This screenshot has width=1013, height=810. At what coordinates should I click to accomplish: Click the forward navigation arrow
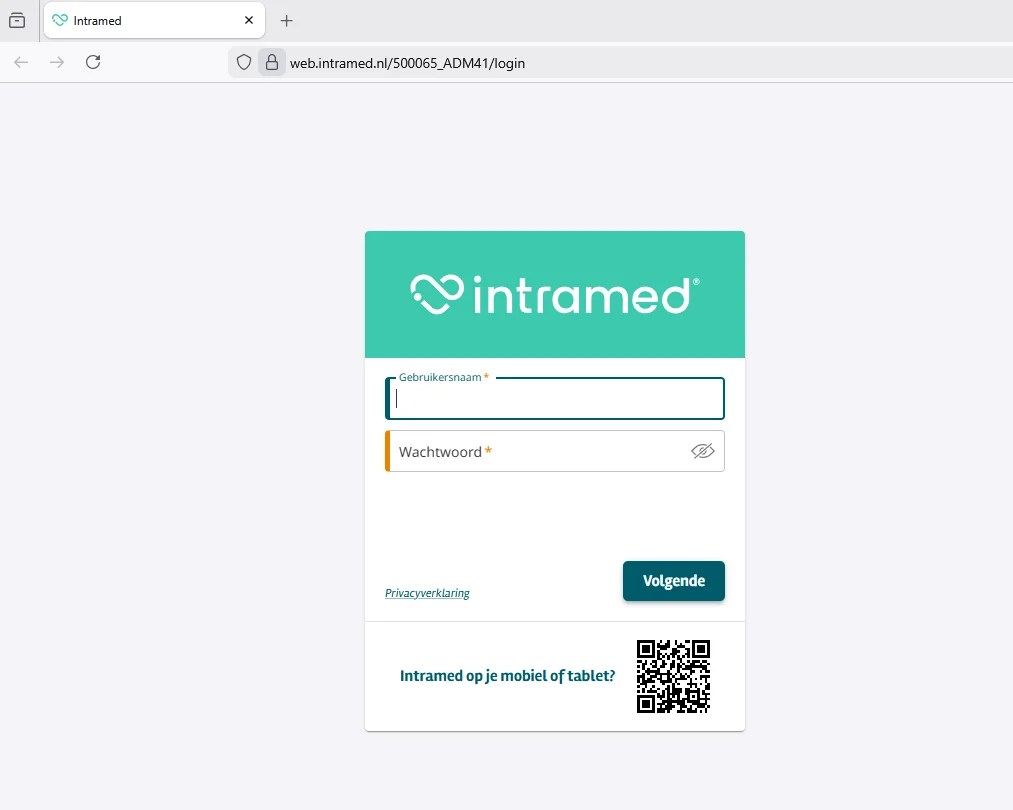tap(57, 62)
